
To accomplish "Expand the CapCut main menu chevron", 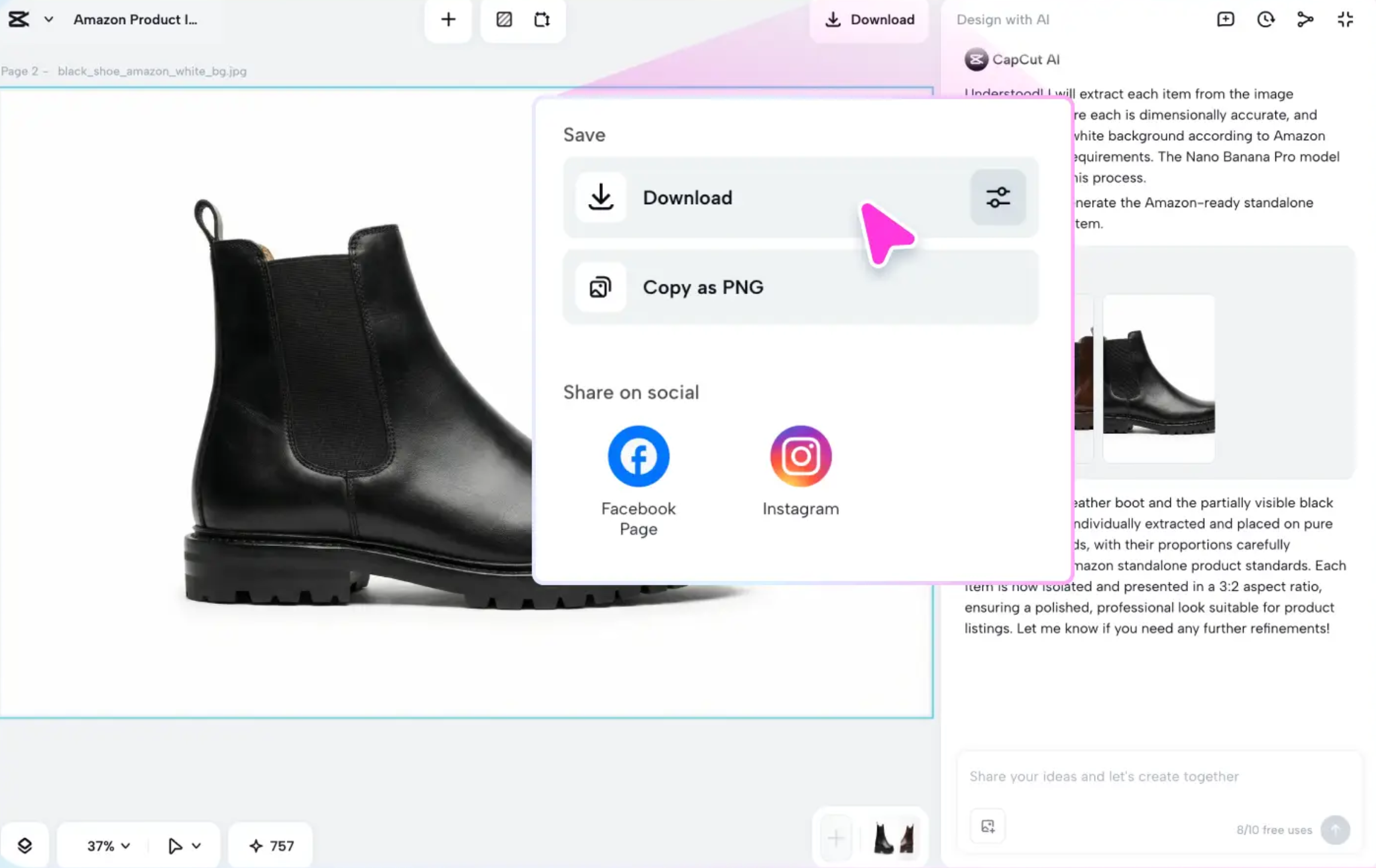I will tap(49, 19).
